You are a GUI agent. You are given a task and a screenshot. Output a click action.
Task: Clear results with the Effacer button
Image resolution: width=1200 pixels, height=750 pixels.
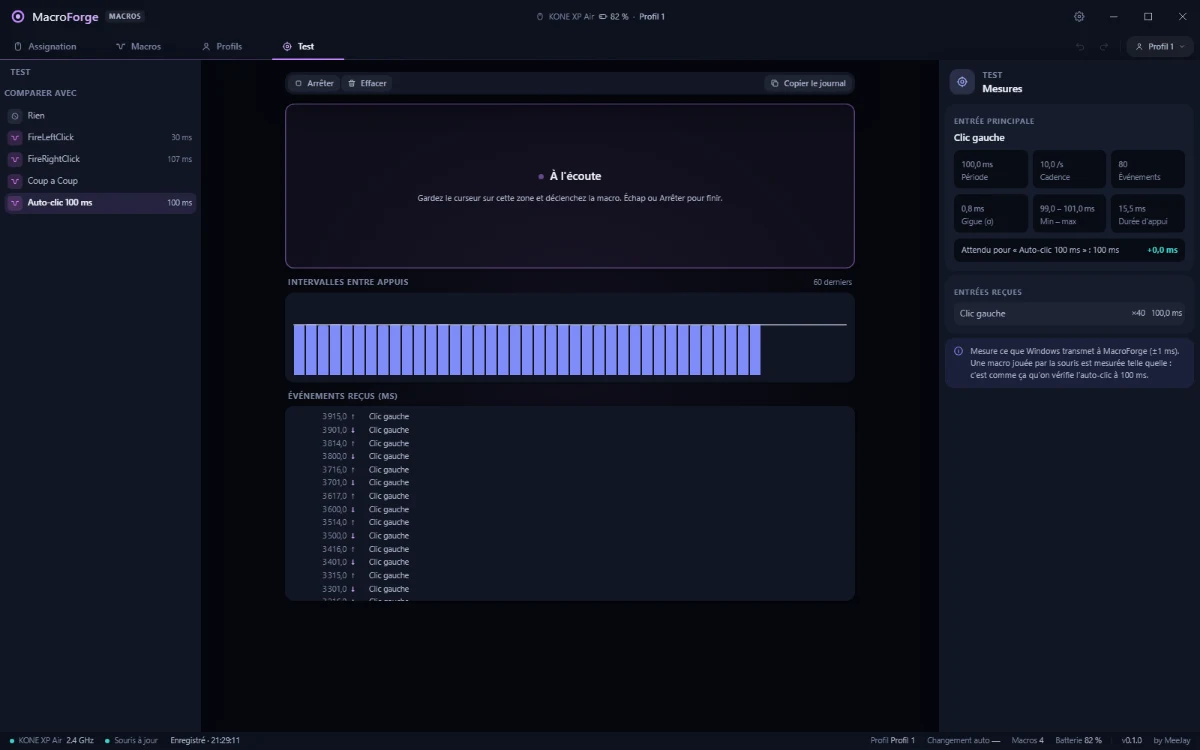367,83
